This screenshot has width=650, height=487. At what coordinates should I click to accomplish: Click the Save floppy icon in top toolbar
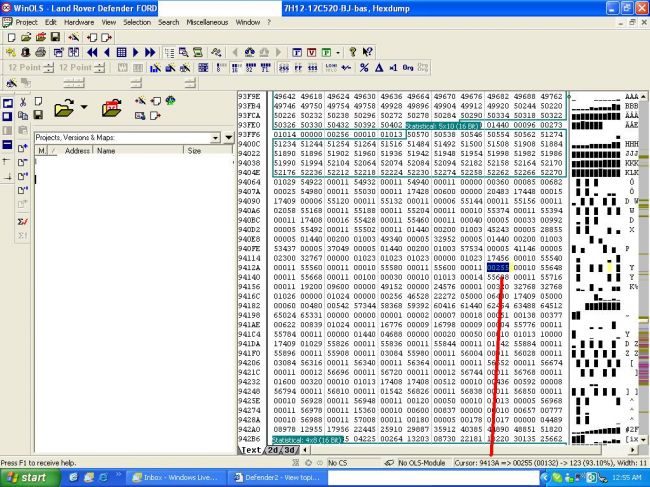tap(55, 37)
